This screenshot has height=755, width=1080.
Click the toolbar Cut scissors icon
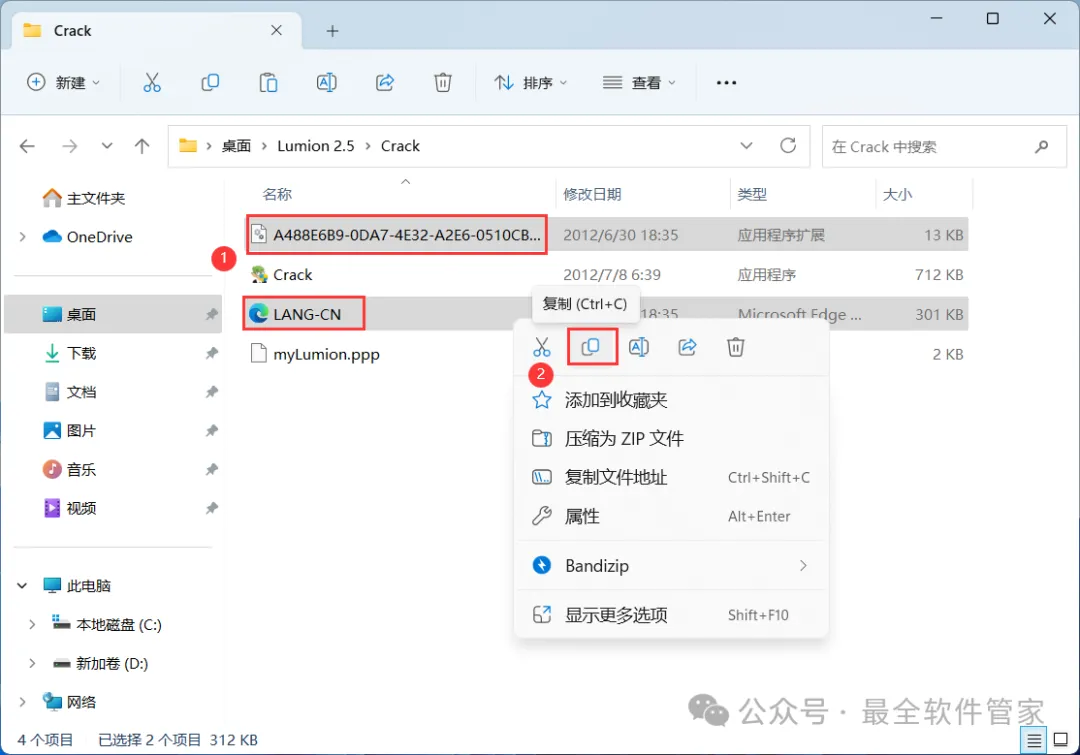point(152,83)
